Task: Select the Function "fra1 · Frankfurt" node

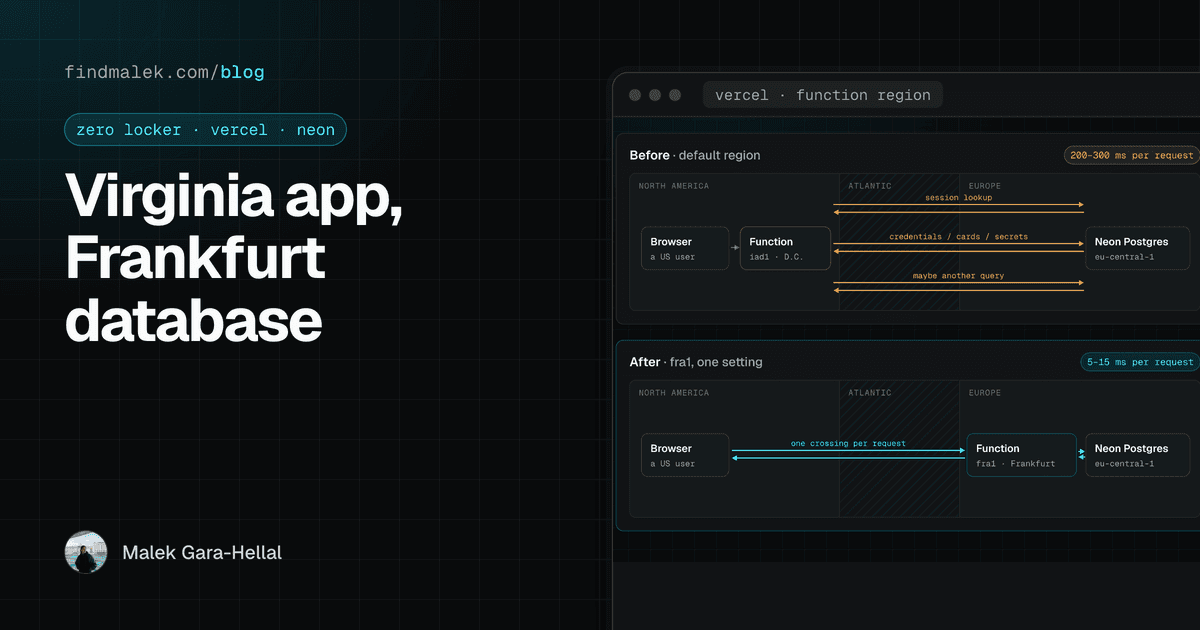Action: point(1021,455)
